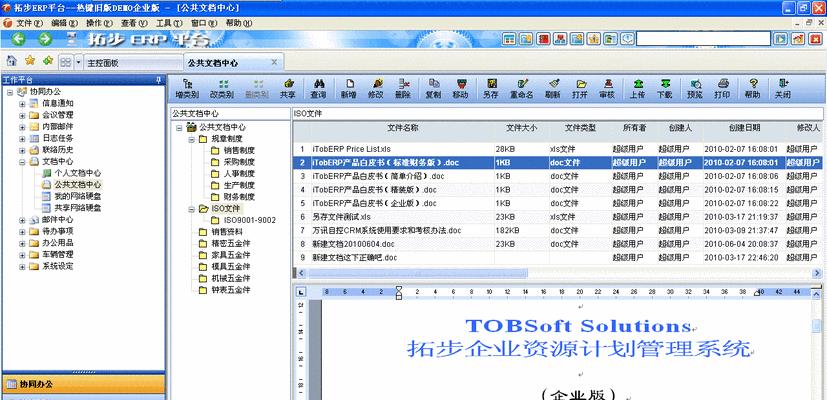Click the red X icon in header bar
The image size is (827, 400).
click(815, 39)
